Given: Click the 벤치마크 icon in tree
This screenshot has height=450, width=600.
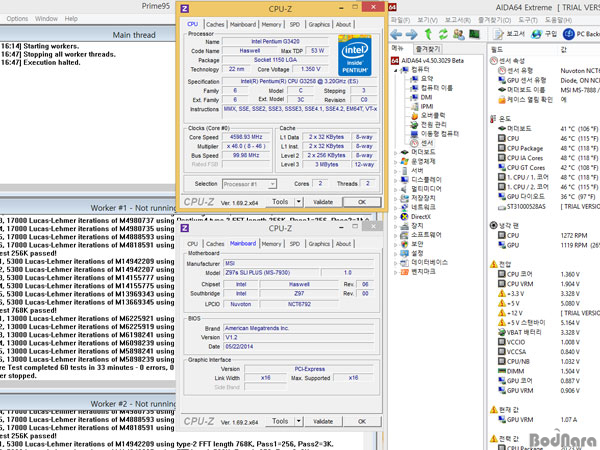Looking at the screenshot, I should tap(404, 272).
